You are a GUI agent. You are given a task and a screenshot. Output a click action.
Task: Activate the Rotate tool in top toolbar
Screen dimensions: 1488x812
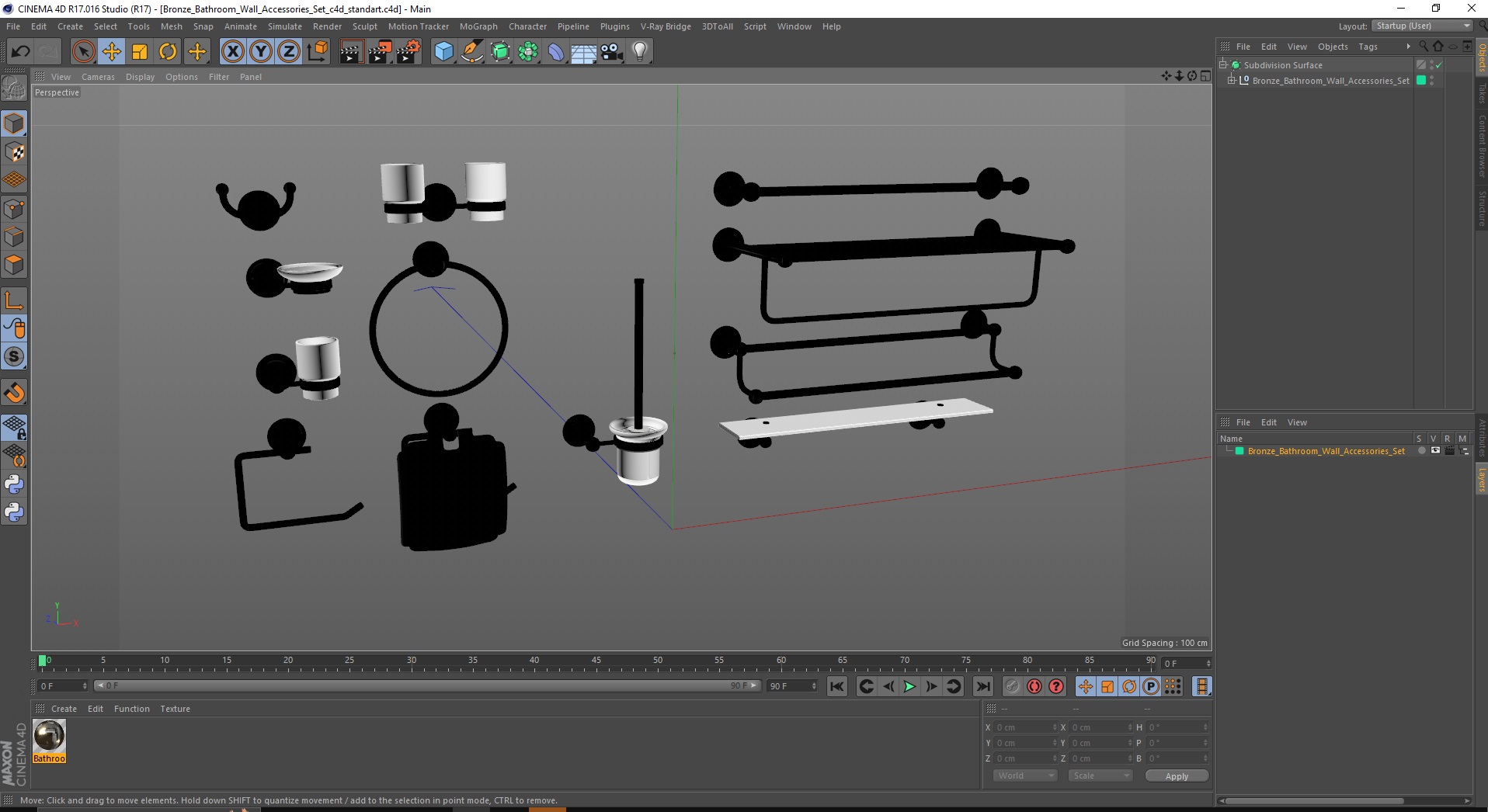pos(168,52)
